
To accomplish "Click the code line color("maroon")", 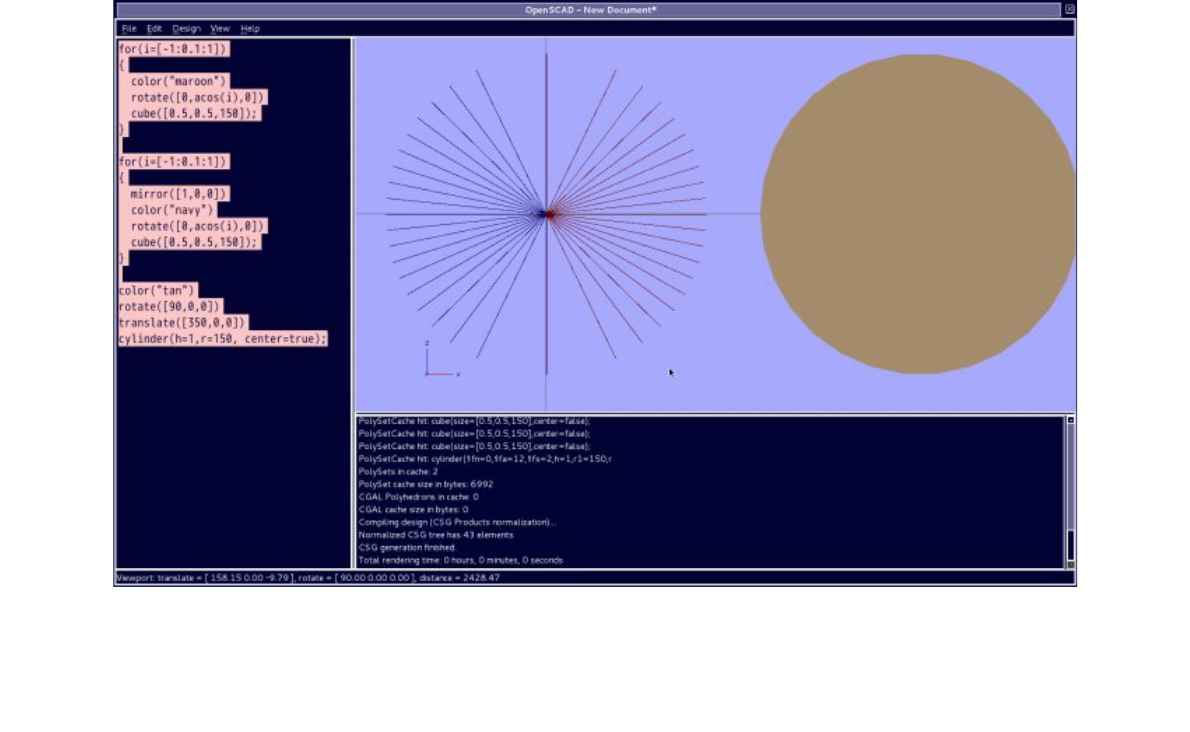I will click(178, 81).
